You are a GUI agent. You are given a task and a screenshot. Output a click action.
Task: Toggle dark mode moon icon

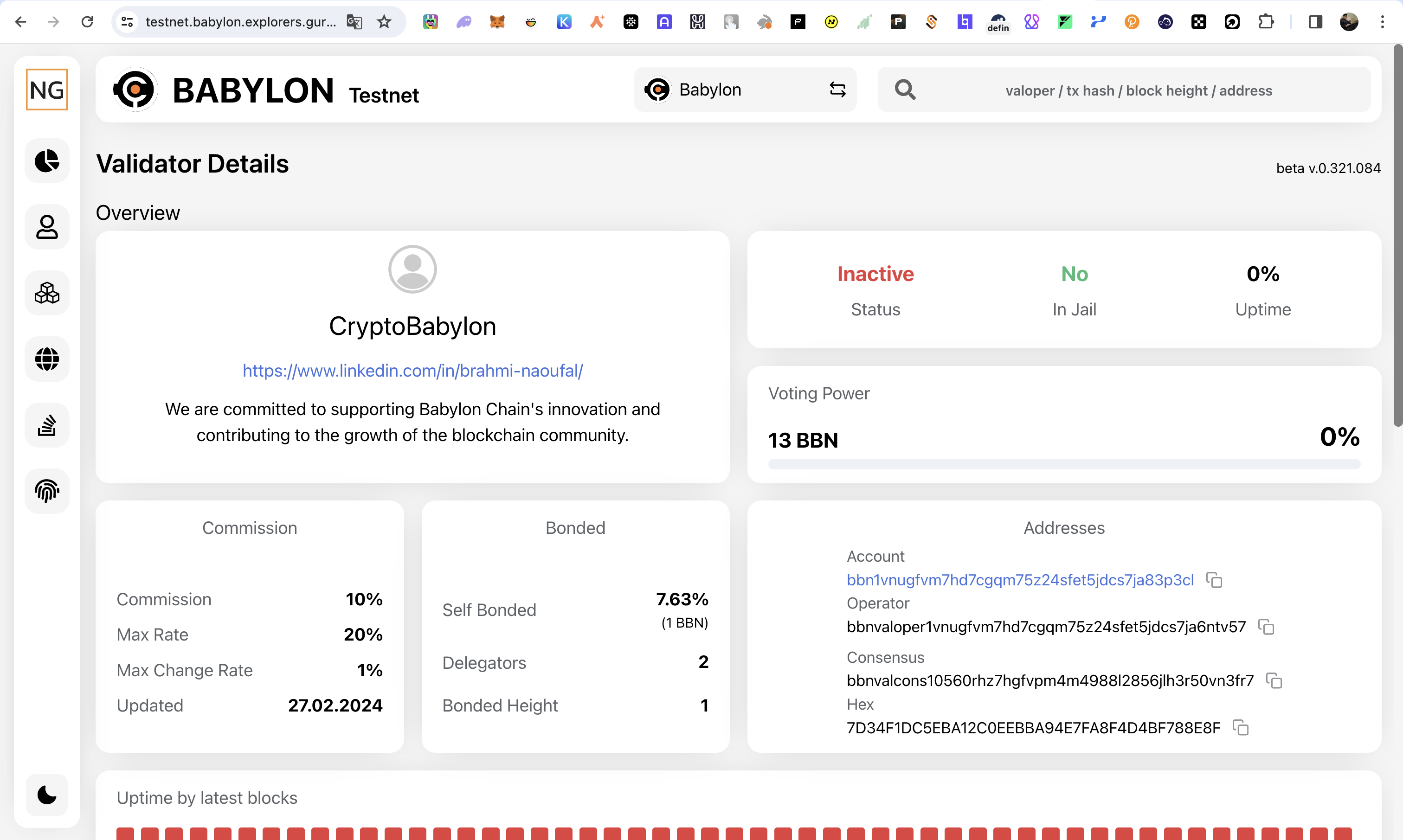click(47, 795)
